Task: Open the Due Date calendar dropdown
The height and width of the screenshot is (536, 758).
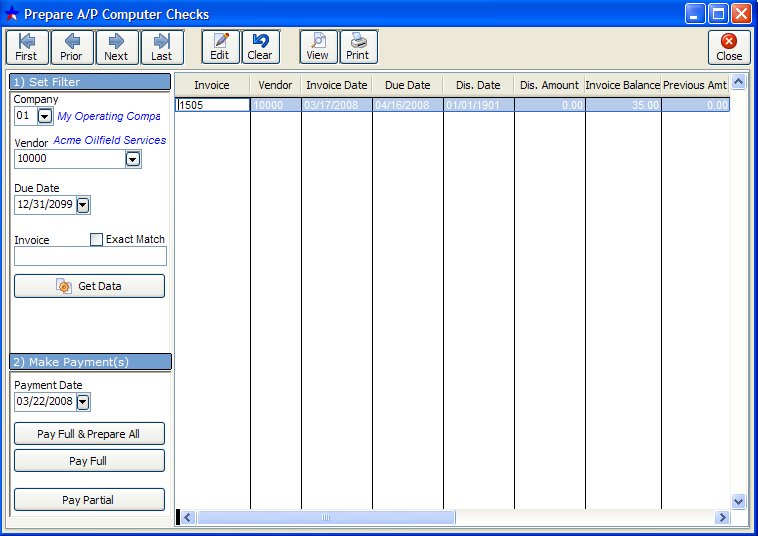Action: tap(83, 205)
